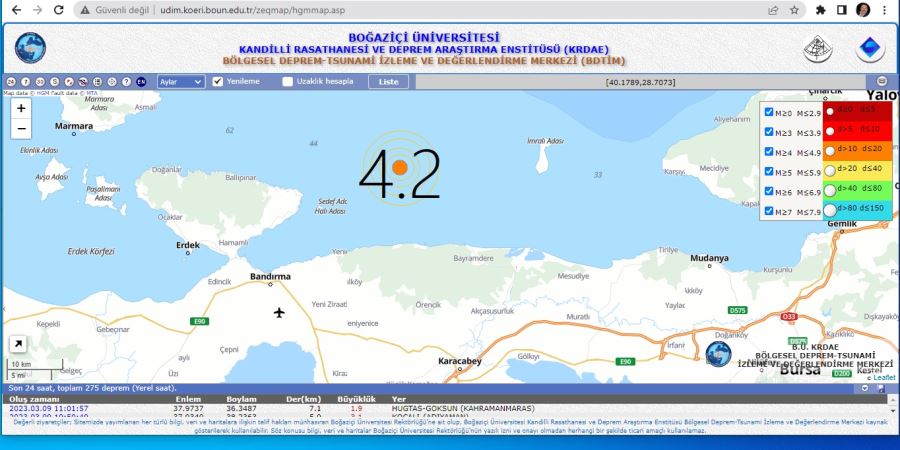Uncheck the M≥3 M≤3.9 magnitude filter
This screenshot has height=450, width=900.
(769, 131)
